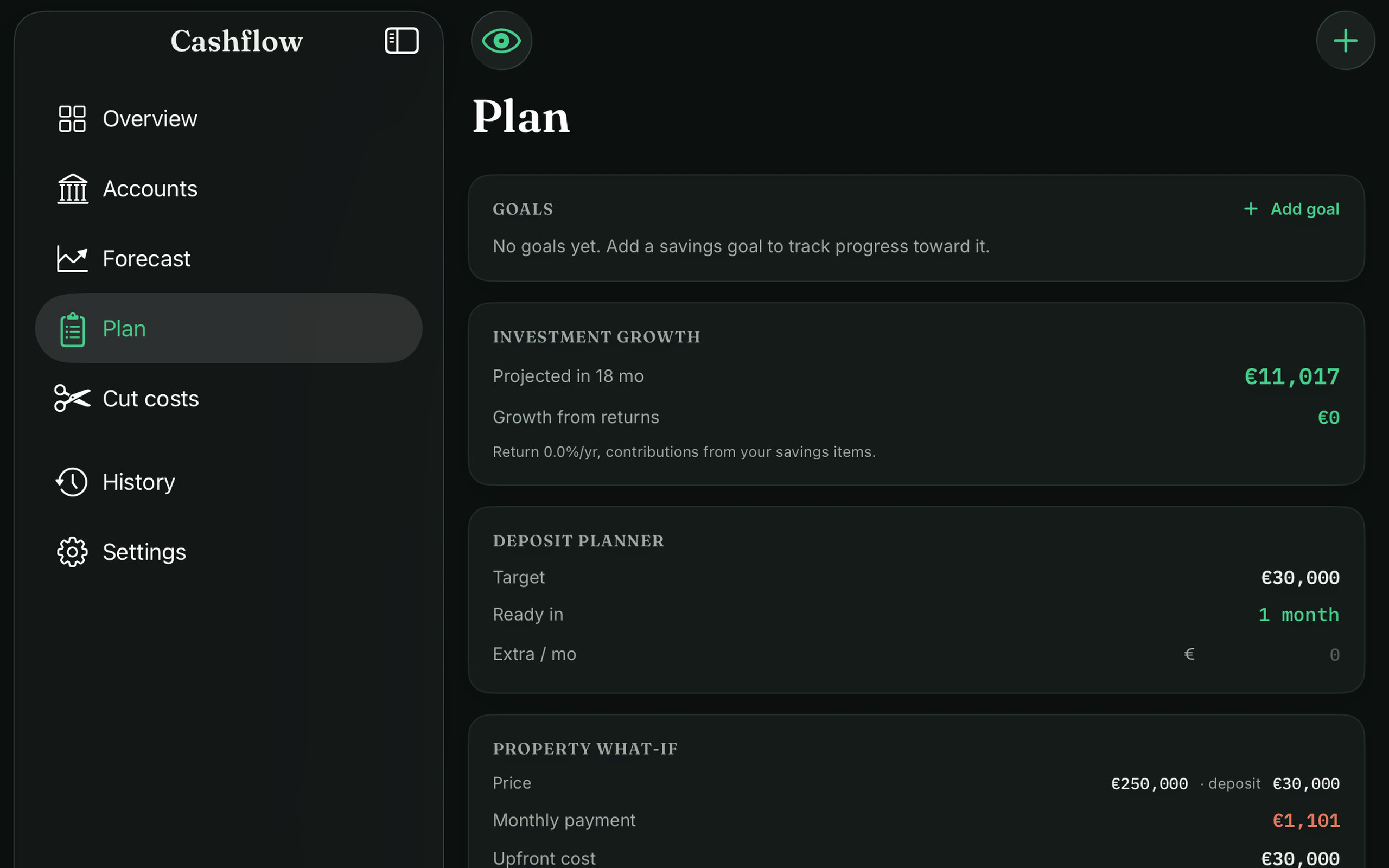
Task: Click the Plan page heading
Action: point(521,117)
